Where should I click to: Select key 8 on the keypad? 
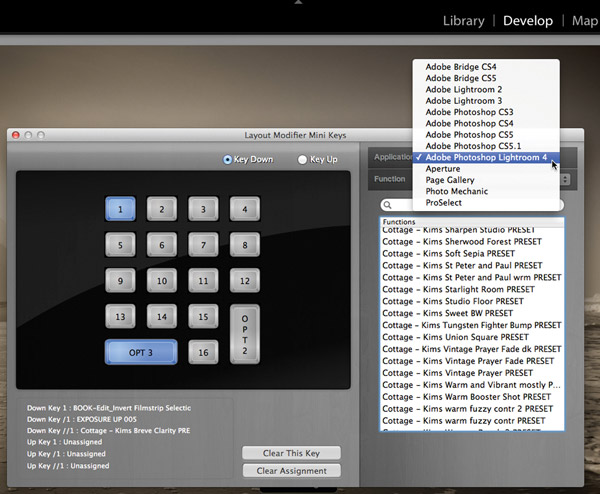tap(245, 245)
